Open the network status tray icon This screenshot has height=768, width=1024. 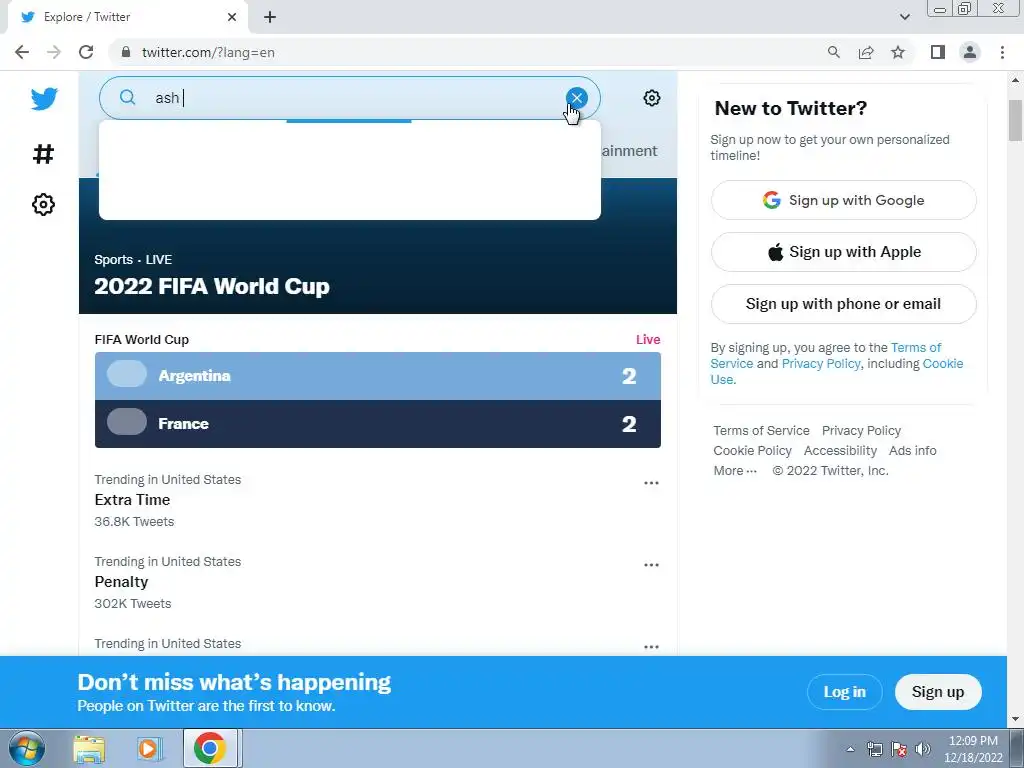pos(874,749)
